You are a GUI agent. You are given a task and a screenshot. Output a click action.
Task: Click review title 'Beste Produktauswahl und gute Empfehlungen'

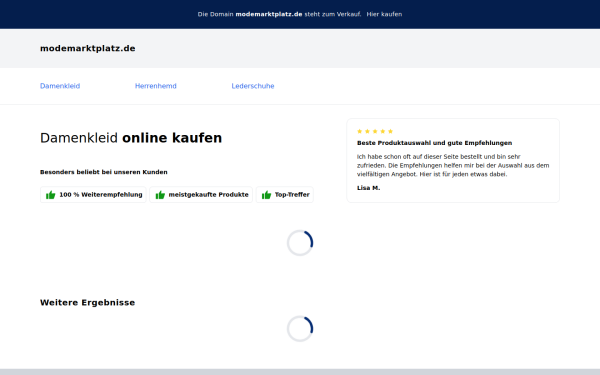[434, 143]
